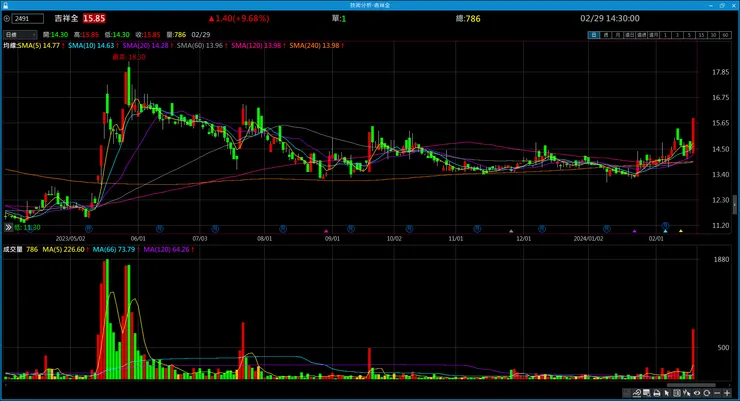
Task: Switch to the 月 (monthly) timeframe
Action: (x=617, y=35)
